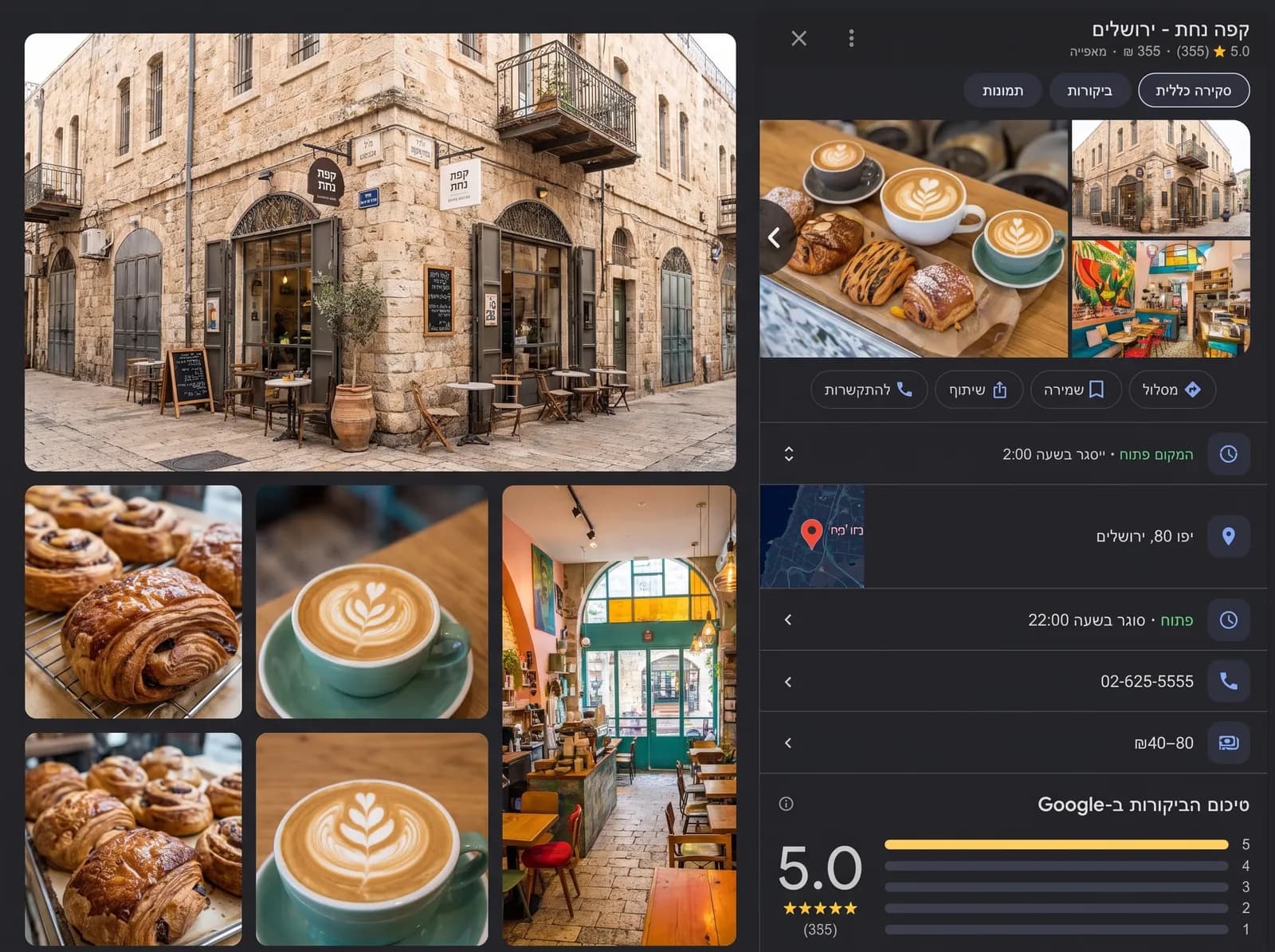Open the café interior with arched window photo

[619, 715]
